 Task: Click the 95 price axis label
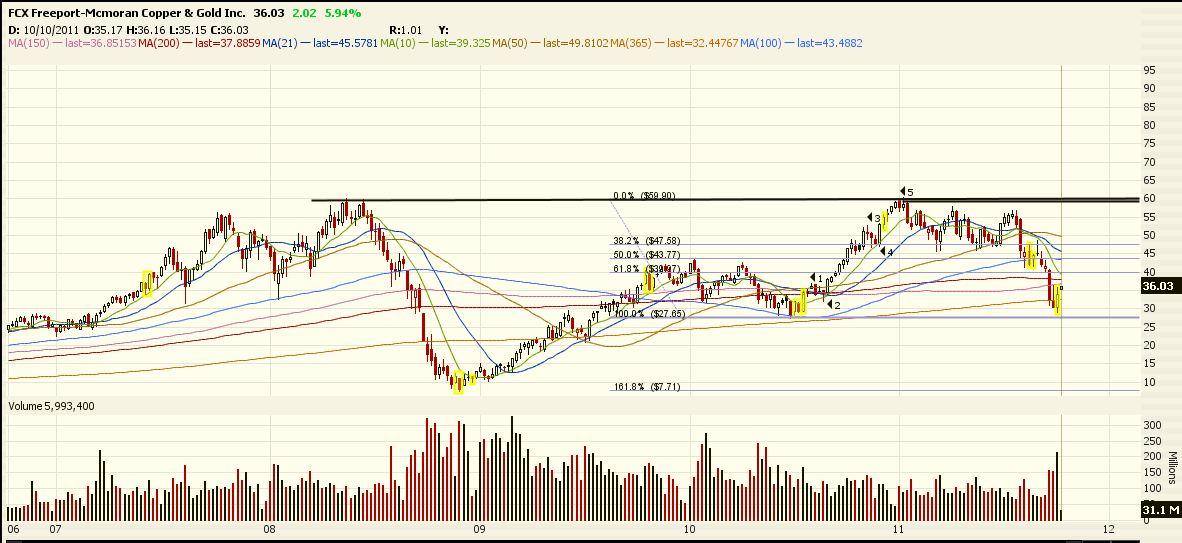[1150, 70]
